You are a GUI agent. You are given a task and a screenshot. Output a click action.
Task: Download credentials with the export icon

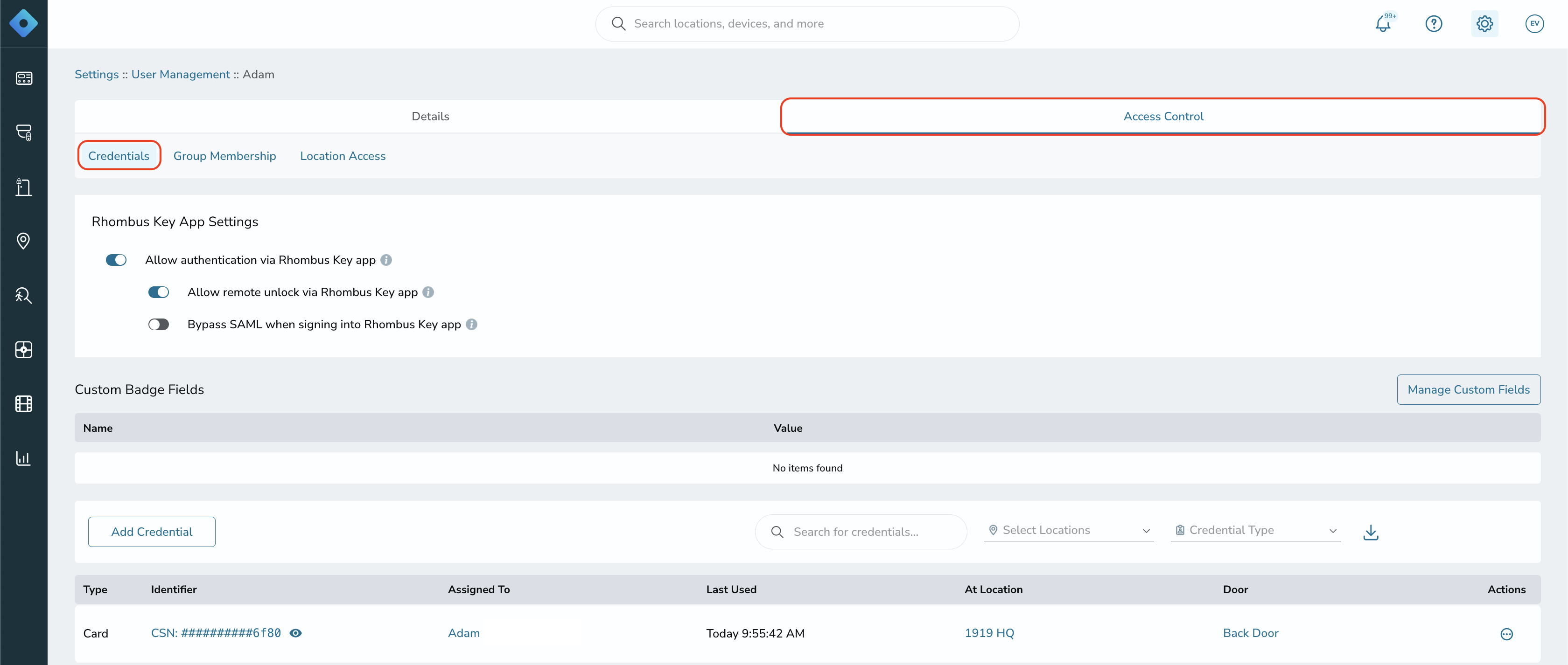tap(1370, 533)
